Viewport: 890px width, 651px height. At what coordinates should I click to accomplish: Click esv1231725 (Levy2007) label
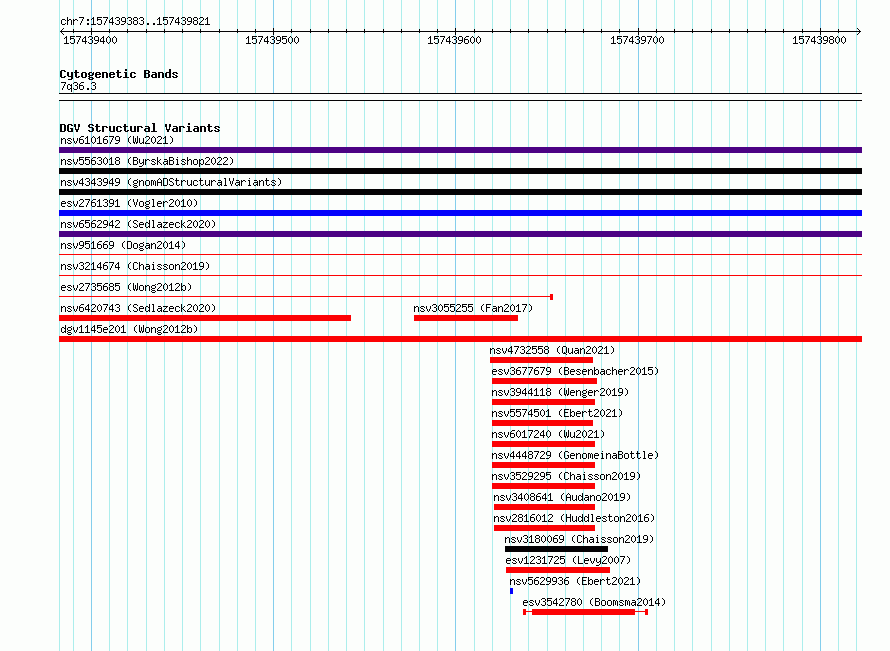coord(568,560)
